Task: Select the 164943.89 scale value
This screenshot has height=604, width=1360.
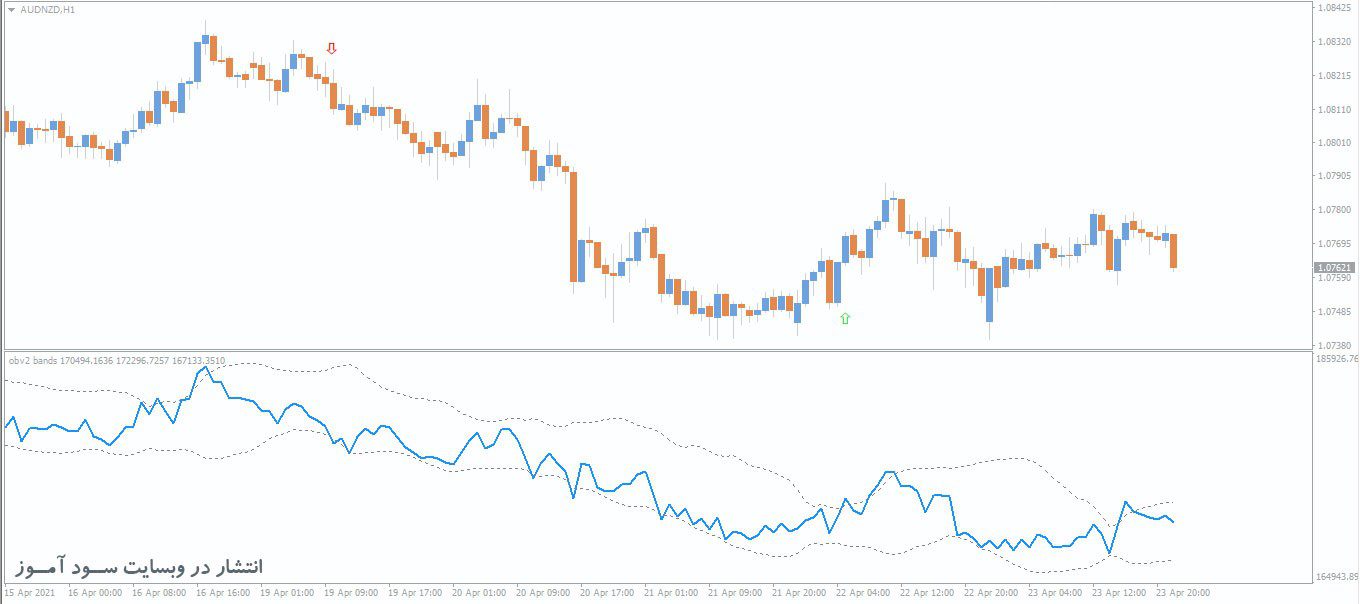Action: (1338, 575)
